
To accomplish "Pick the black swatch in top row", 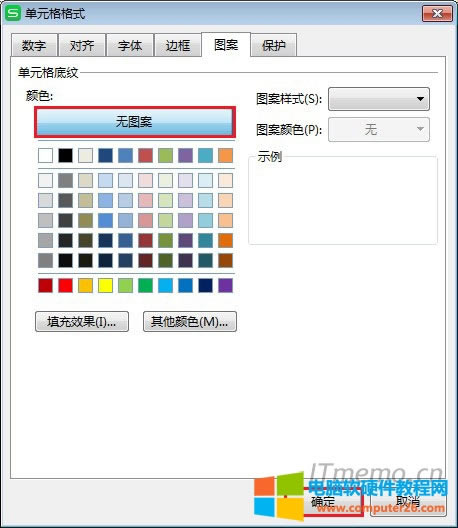I will coord(65,156).
